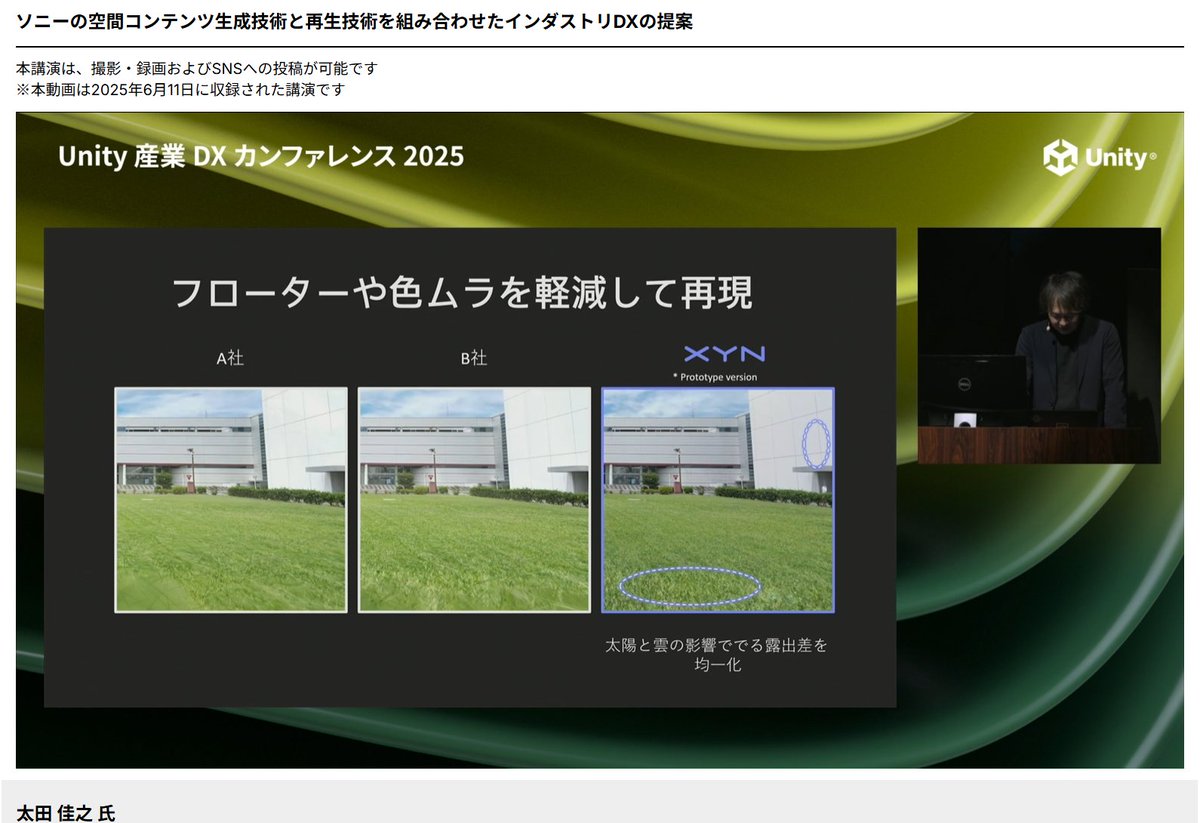Toggle the B社 comparison image selection
Viewport: 1200px width, 823px height.
pos(474,499)
